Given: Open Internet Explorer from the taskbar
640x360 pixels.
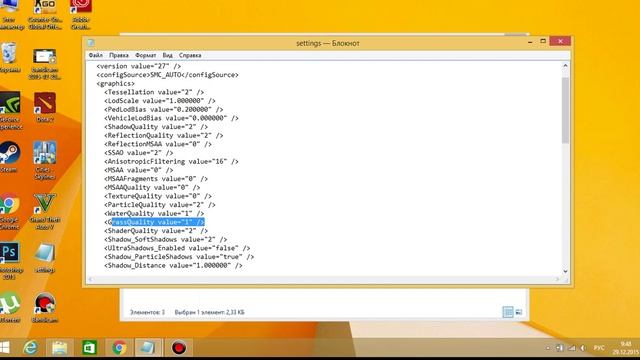Looking at the screenshot, I should coord(30,348).
